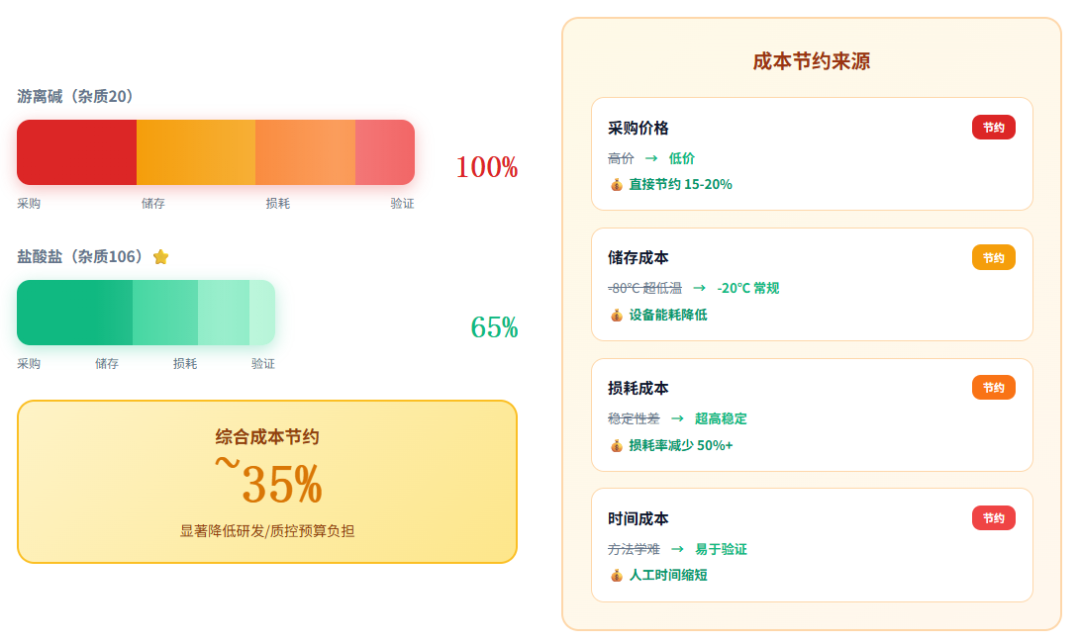
Task: Click the 成本节约来源 panel heading
Action: point(811,61)
